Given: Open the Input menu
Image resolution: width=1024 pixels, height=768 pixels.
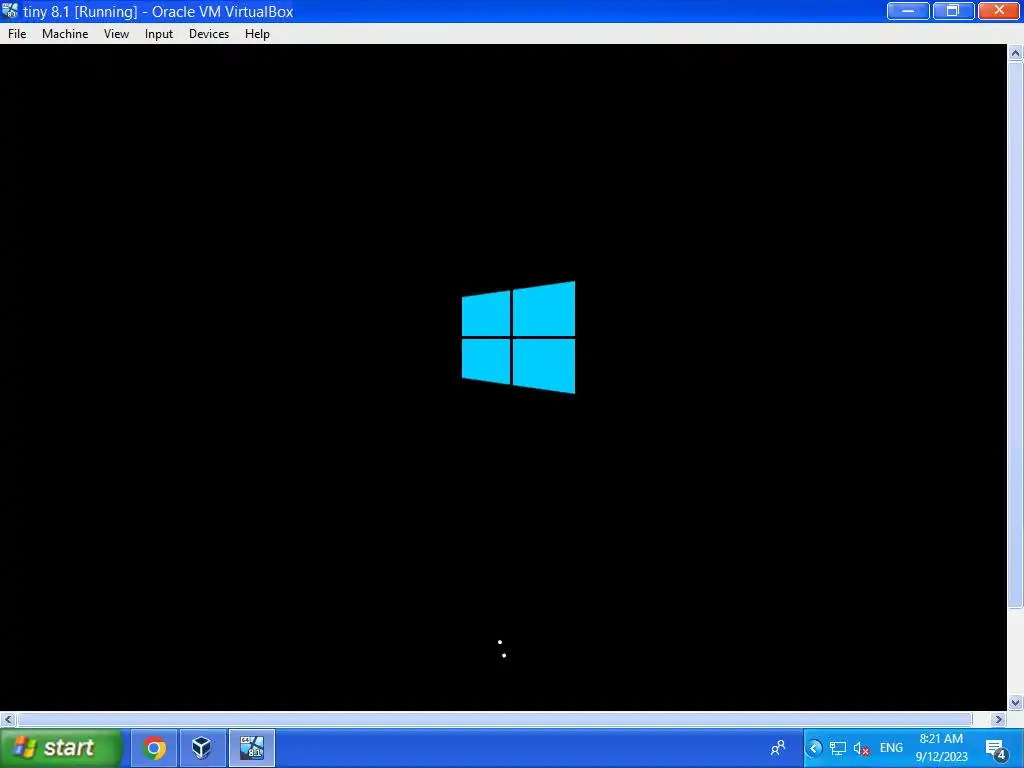Looking at the screenshot, I should 159,34.
